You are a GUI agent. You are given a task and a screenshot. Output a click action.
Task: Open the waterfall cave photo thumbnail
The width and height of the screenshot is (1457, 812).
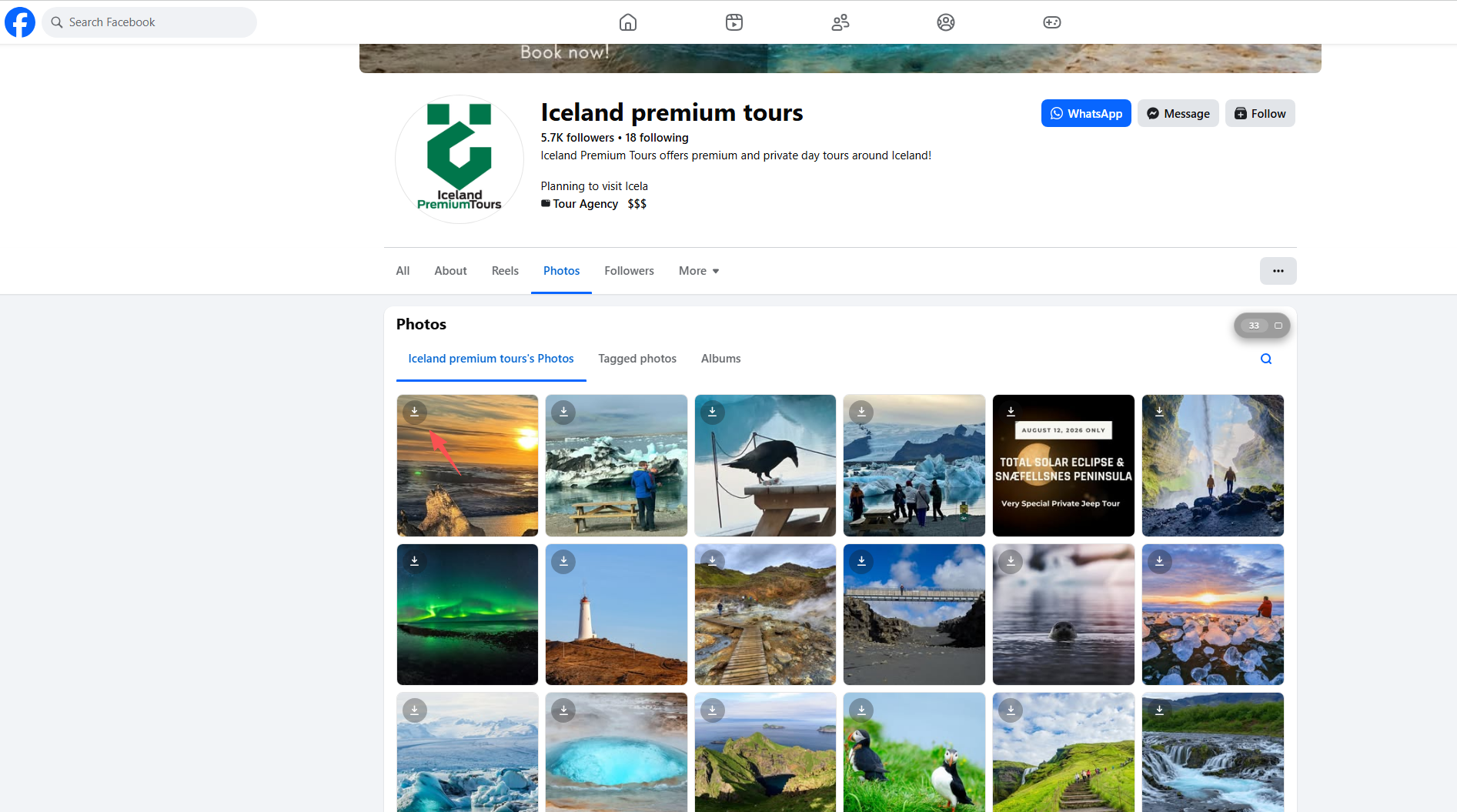click(1213, 466)
